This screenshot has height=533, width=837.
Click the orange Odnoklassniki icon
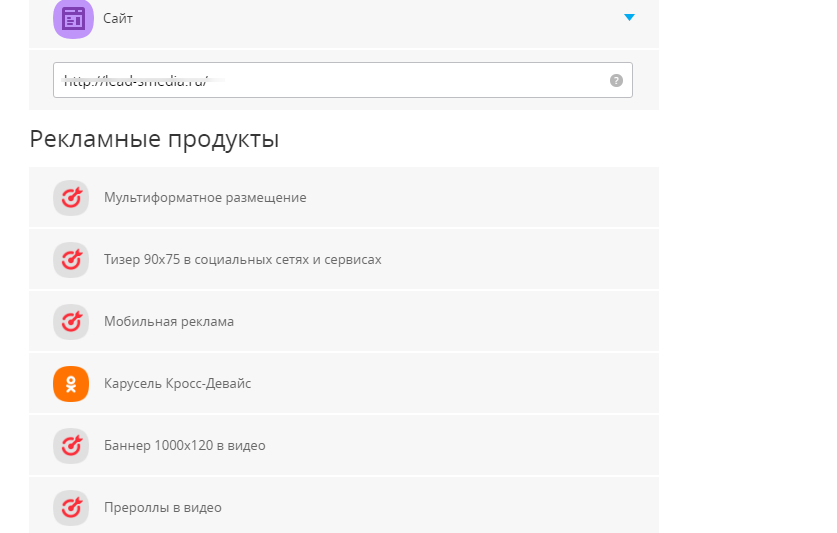click(71, 383)
